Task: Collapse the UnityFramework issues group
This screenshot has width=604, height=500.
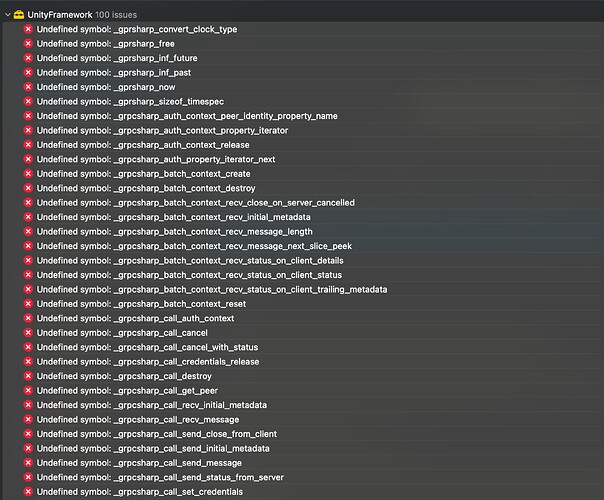Action: tap(7, 14)
